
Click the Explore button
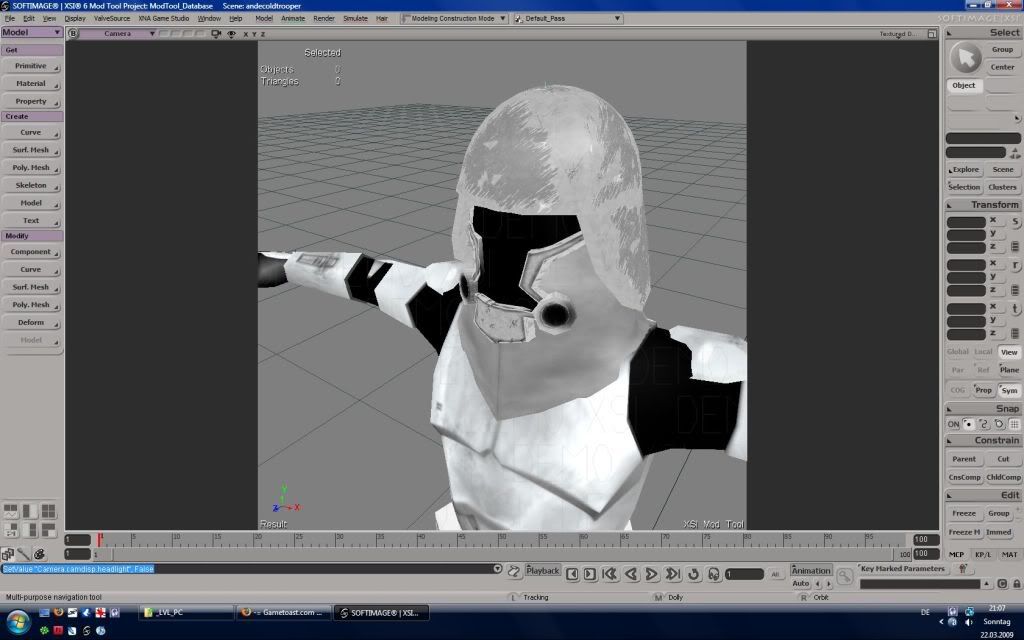click(x=965, y=169)
